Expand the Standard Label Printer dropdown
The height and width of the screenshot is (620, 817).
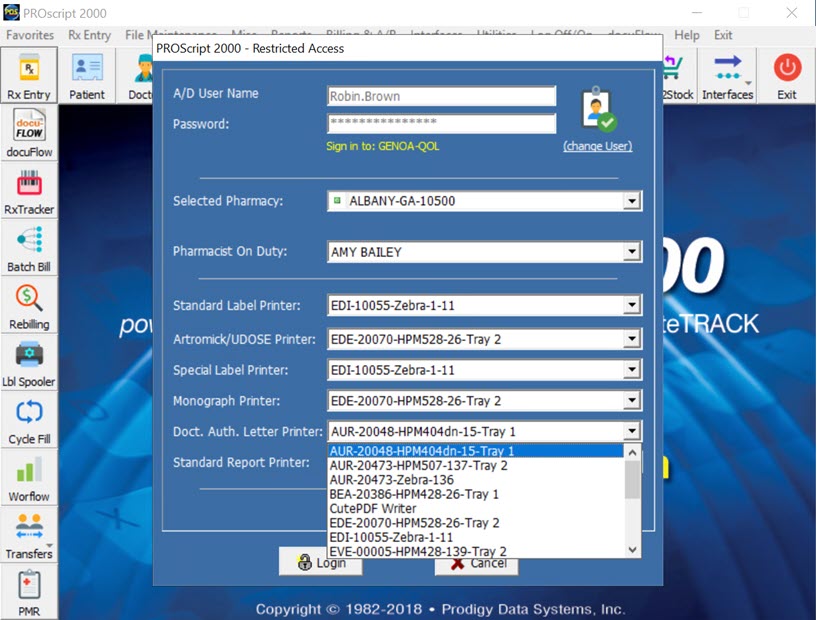[x=634, y=305]
